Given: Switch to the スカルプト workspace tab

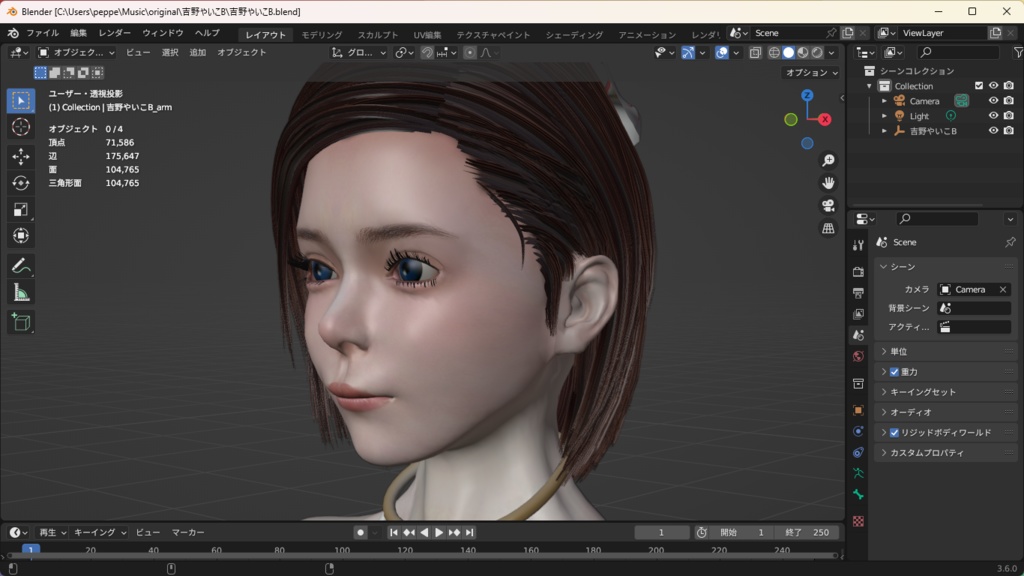Looking at the screenshot, I should (x=378, y=35).
